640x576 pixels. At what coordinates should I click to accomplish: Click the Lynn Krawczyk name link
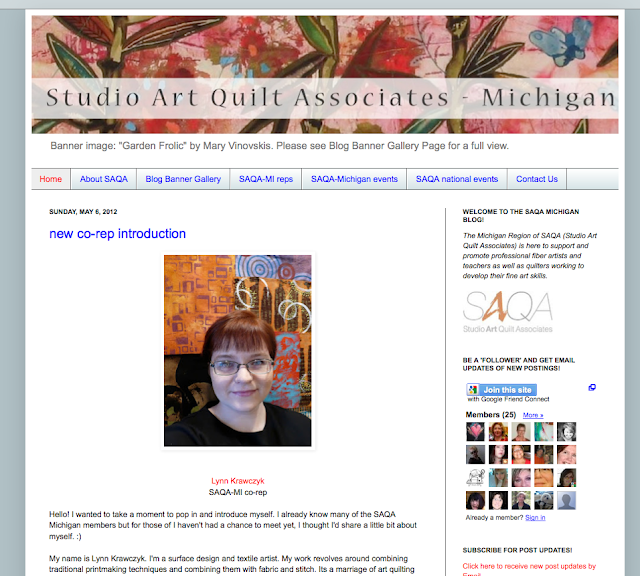click(238, 481)
